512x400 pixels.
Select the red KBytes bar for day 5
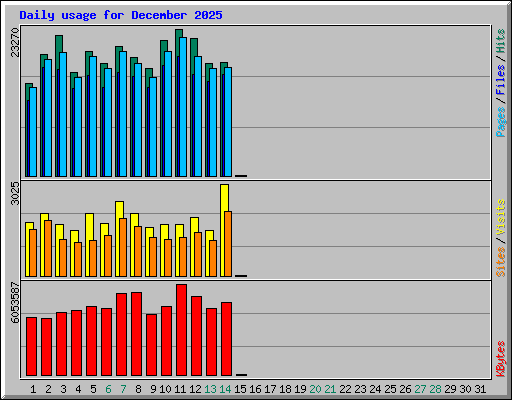tap(91, 341)
